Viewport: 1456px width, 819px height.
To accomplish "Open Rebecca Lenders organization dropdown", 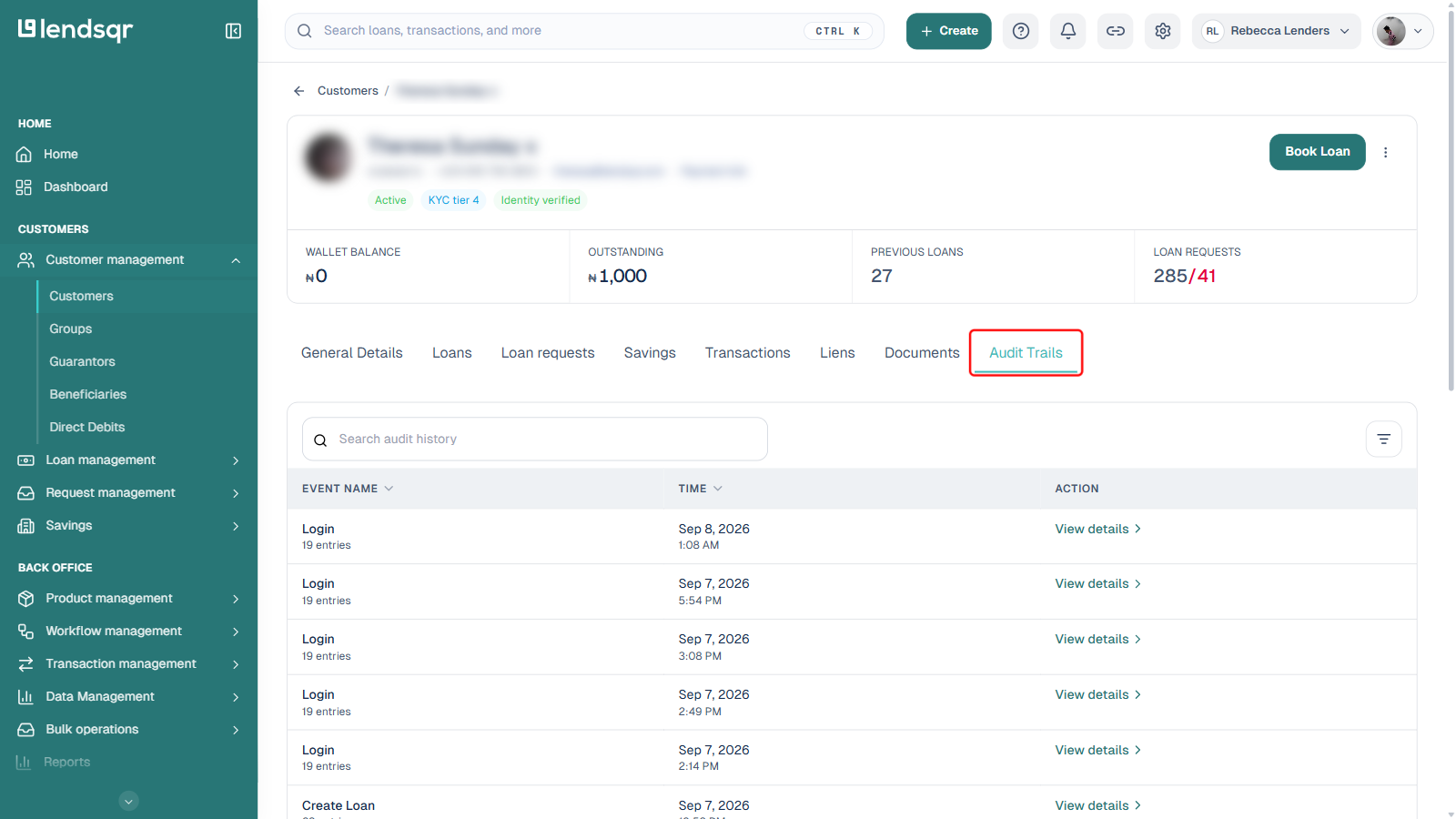I will click(1277, 31).
